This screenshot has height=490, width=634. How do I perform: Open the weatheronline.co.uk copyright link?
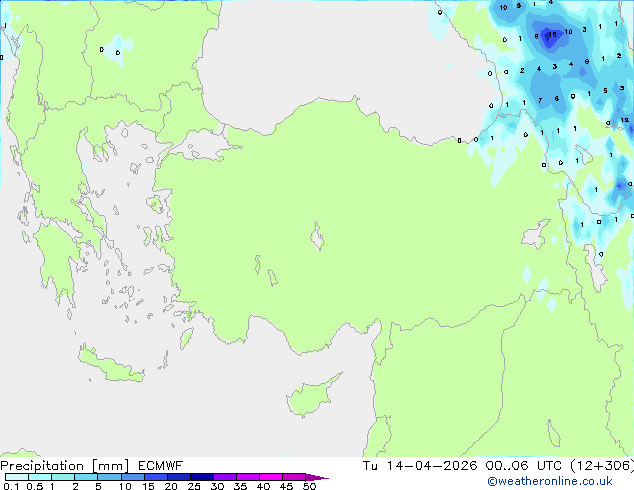(550, 481)
